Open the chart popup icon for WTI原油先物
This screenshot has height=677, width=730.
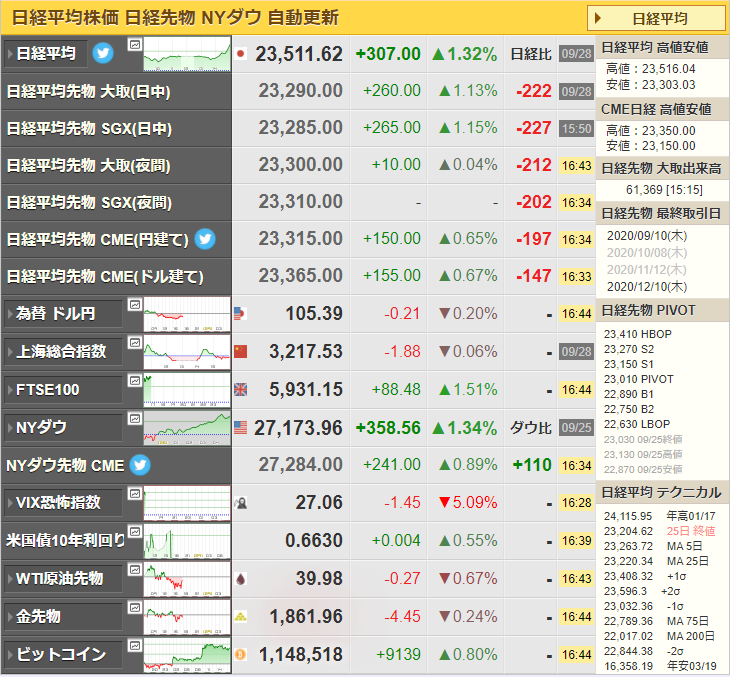pyautogui.click(x=135, y=569)
